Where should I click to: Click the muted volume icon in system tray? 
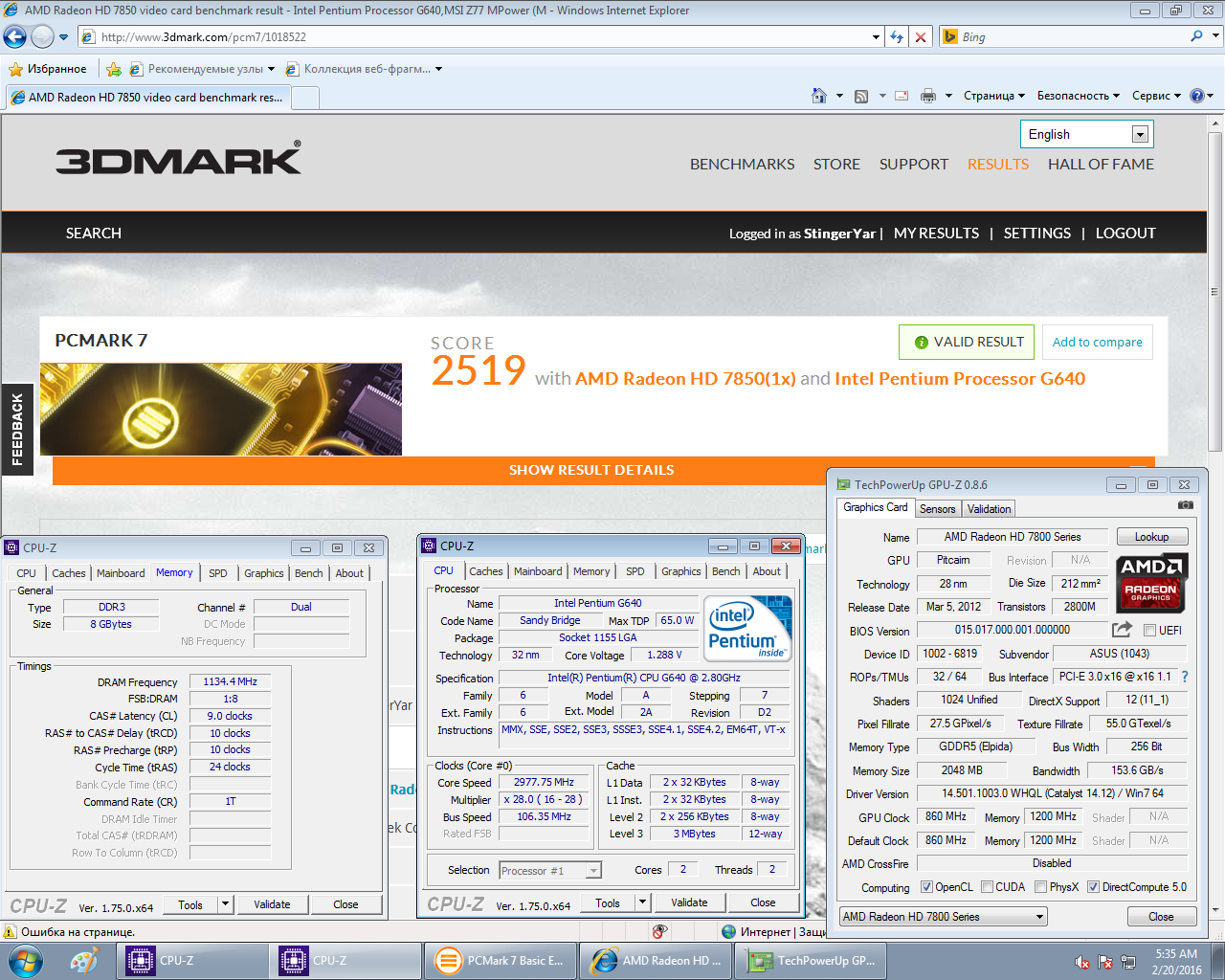pos(1082,962)
